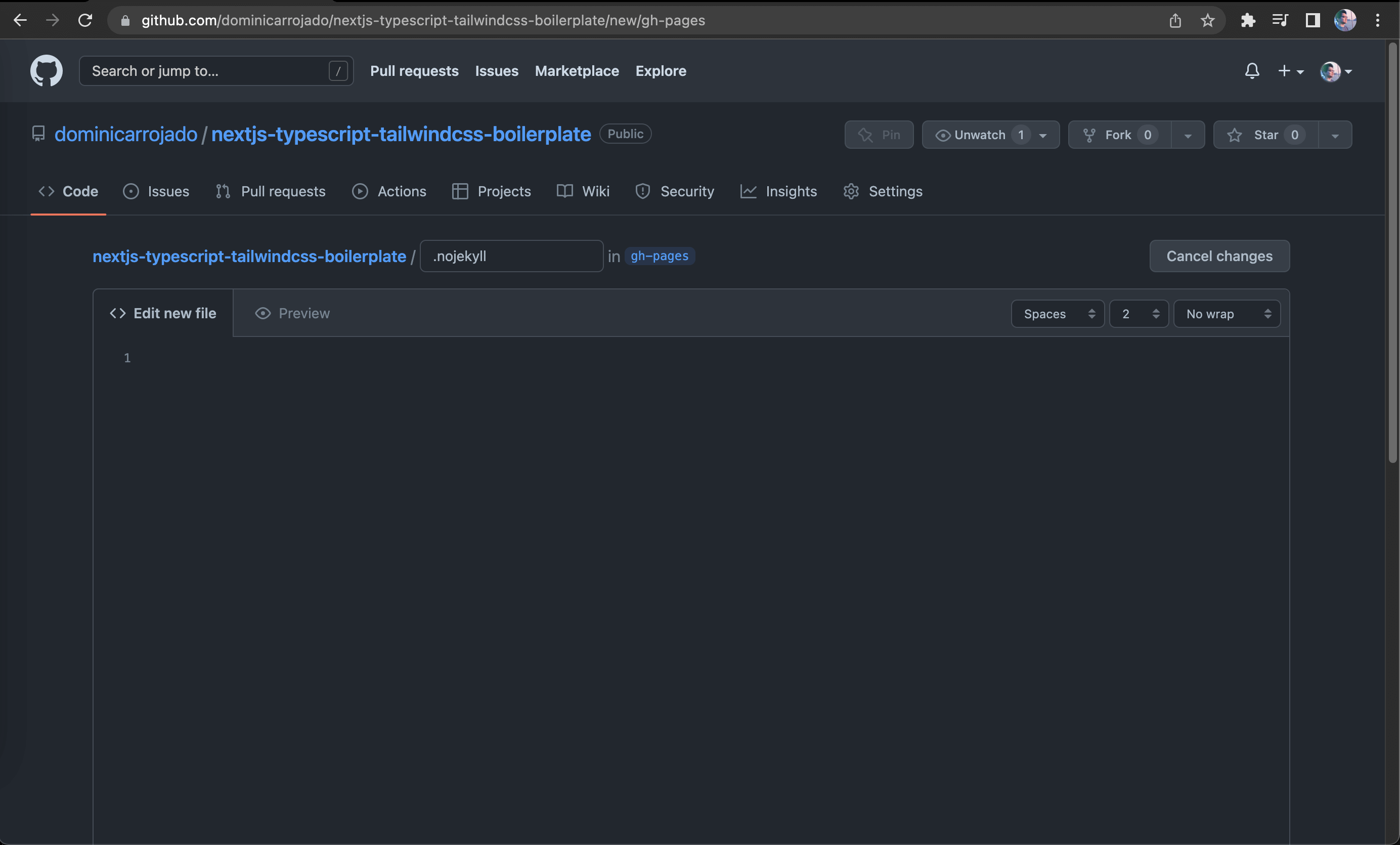Click Cancel changes button

coord(1219,256)
